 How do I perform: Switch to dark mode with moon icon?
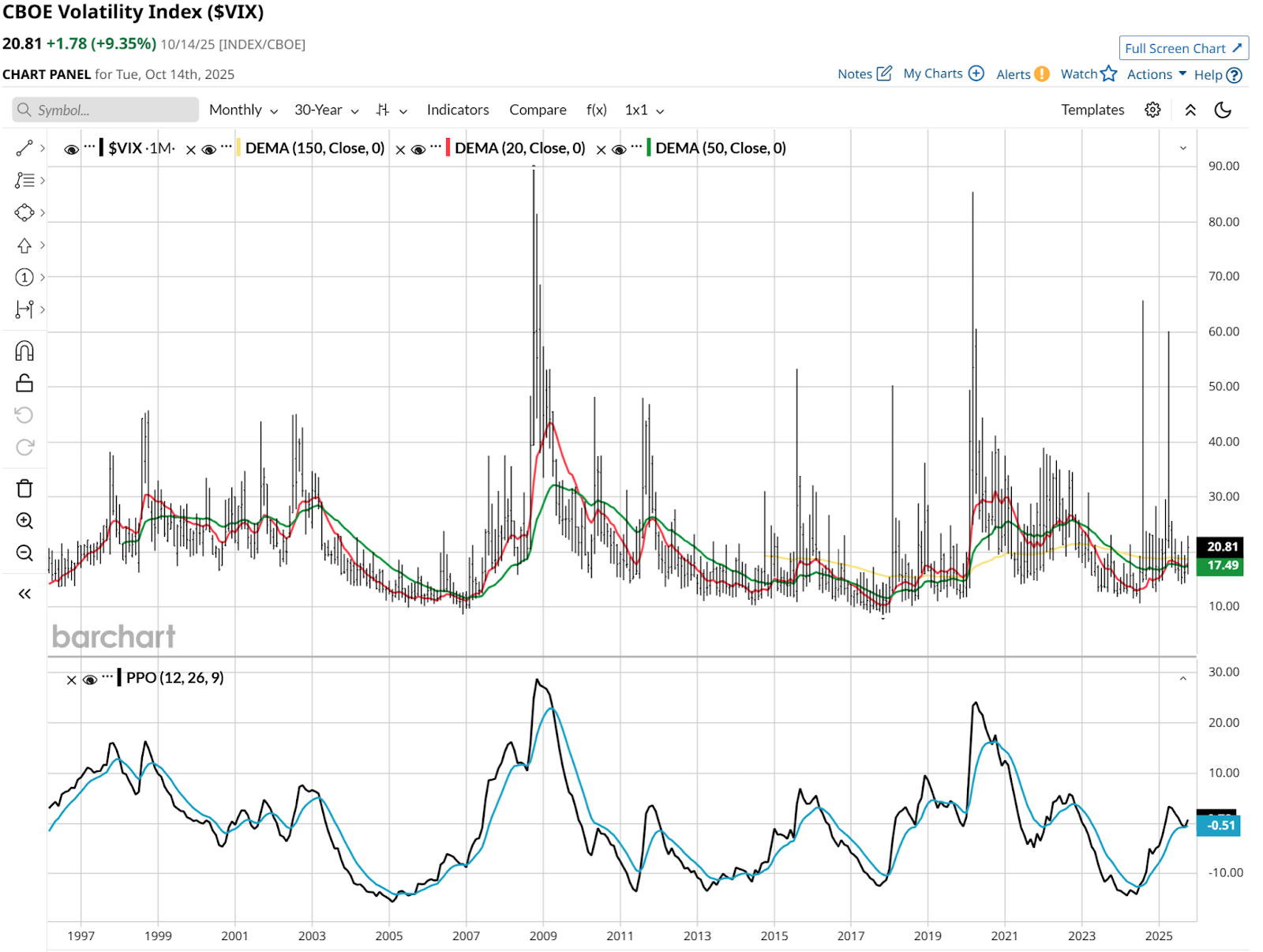point(1223,110)
